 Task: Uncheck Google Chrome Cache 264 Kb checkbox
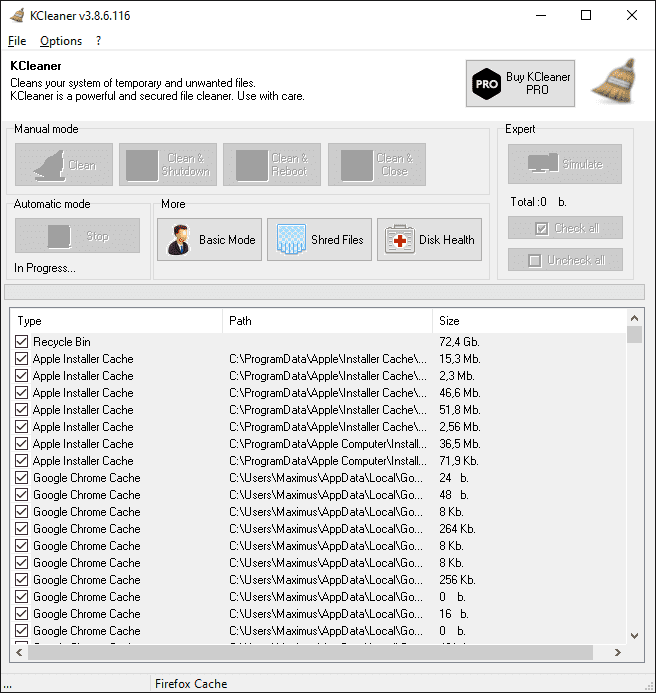pos(21,529)
